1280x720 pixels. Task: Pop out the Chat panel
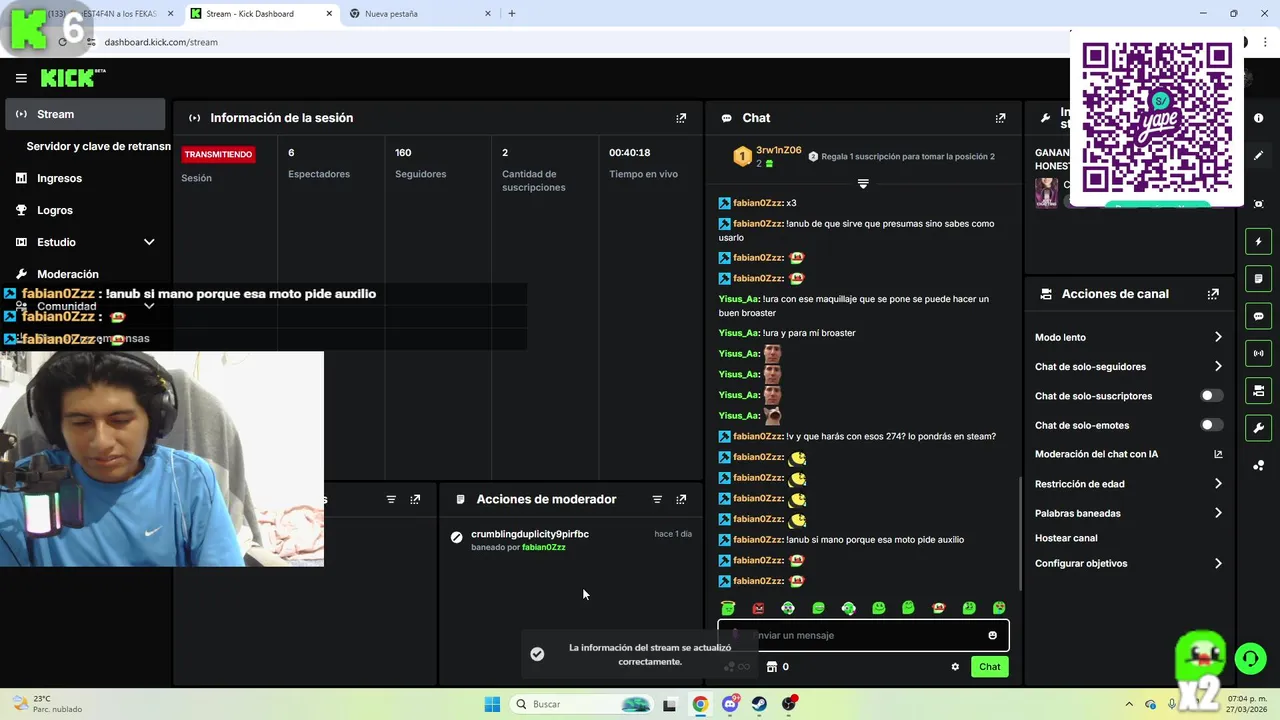[1000, 118]
